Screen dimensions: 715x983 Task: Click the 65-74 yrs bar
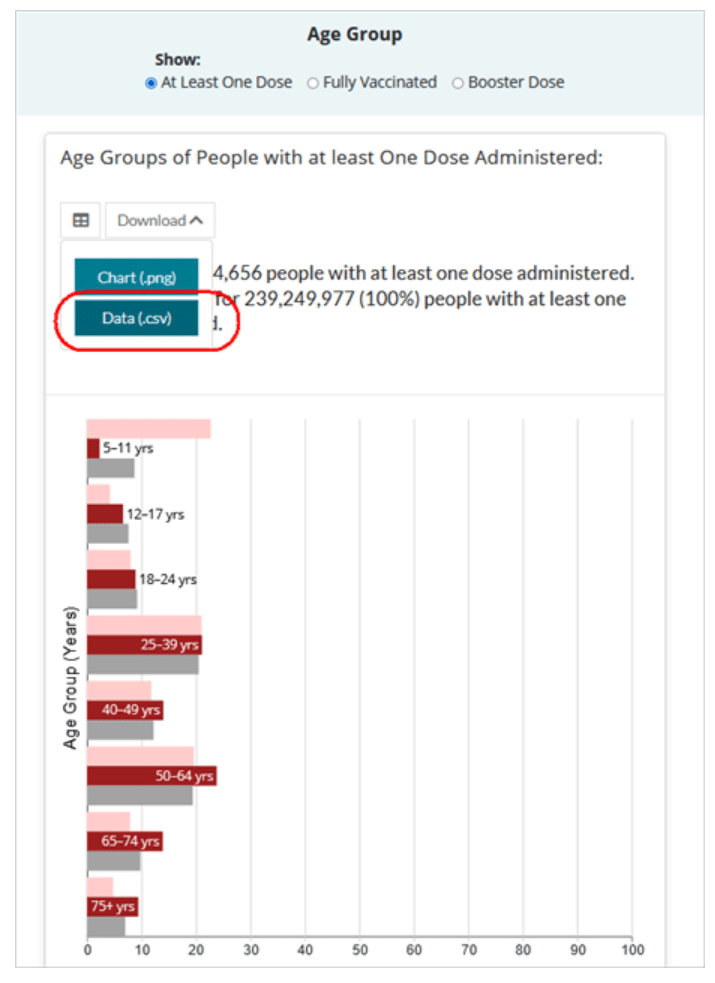[x=125, y=841]
